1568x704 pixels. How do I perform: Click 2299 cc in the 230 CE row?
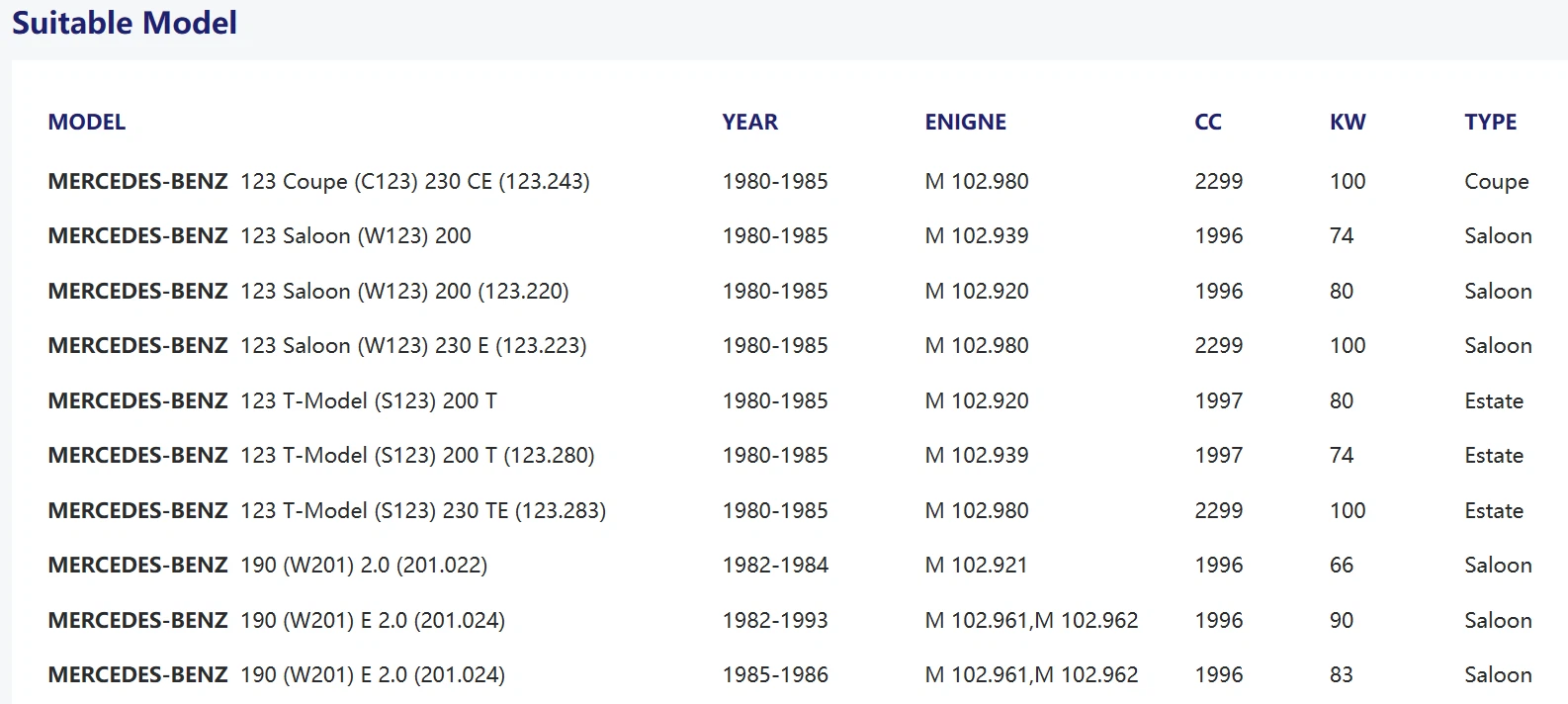(1218, 182)
